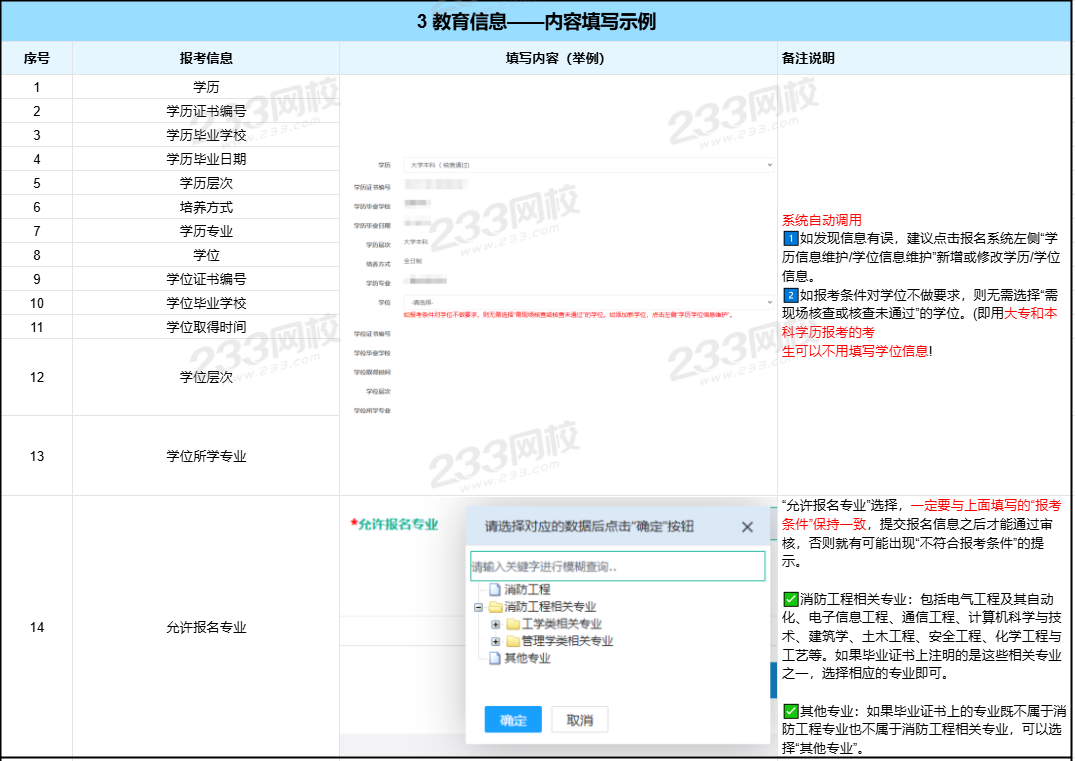
Task: Select the 管理学类相关专业 folder
Action: click(x=567, y=641)
